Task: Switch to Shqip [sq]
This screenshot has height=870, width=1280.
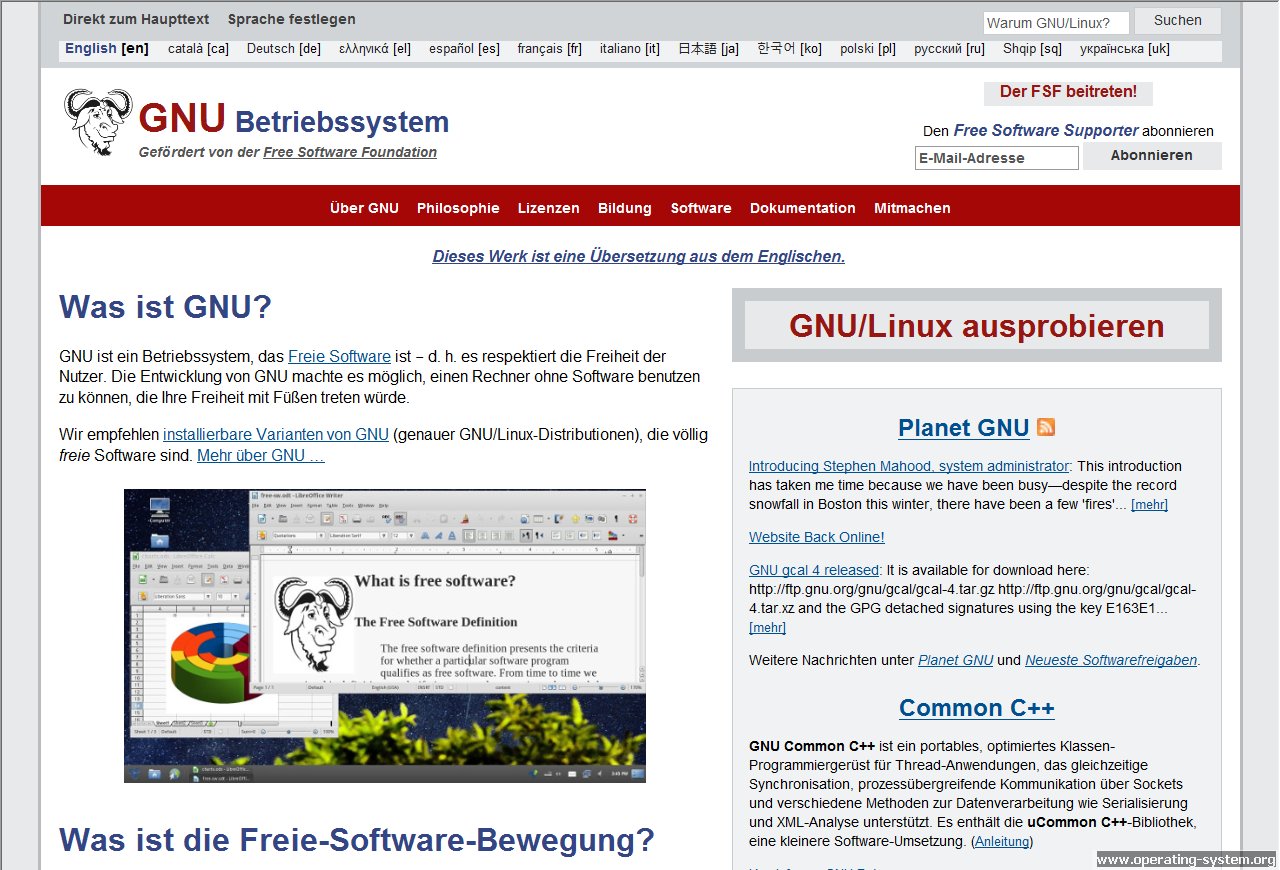Action: [x=1032, y=49]
